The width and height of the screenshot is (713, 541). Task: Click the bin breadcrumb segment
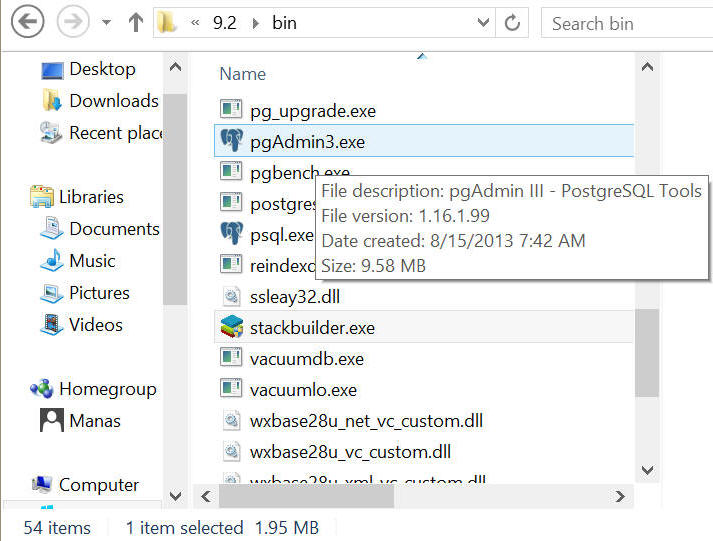pos(284,23)
